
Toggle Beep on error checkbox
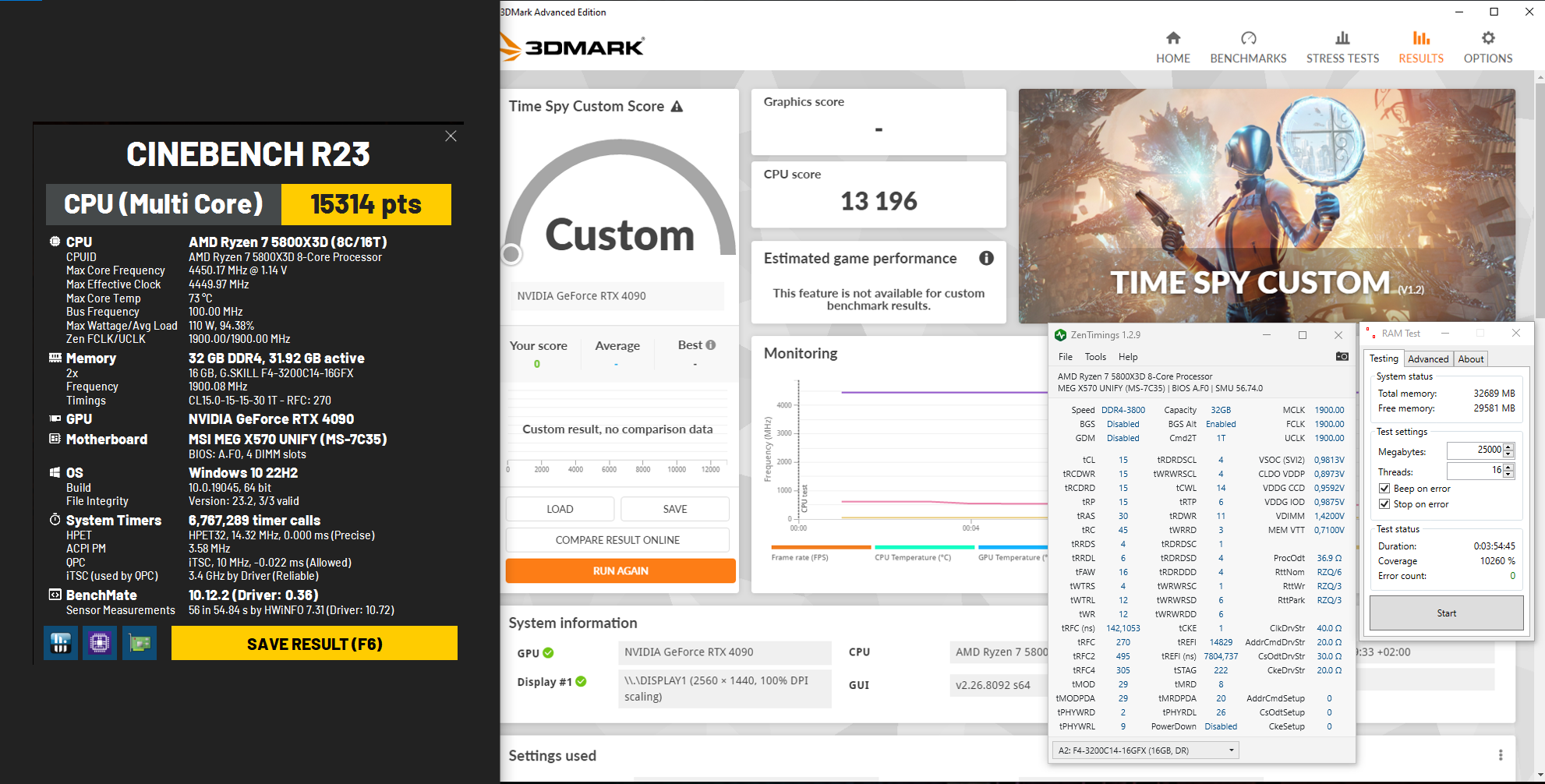tap(1384, 489)
